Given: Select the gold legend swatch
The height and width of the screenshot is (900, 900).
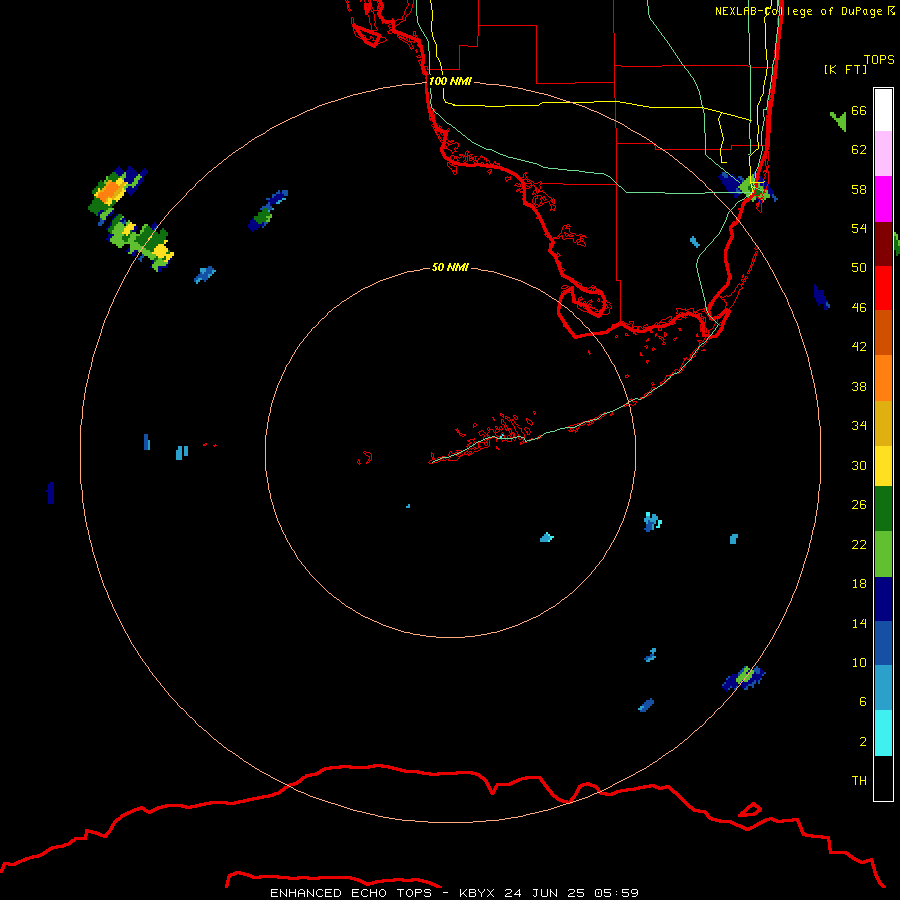Looking at the screenshot, I should 883,423.
